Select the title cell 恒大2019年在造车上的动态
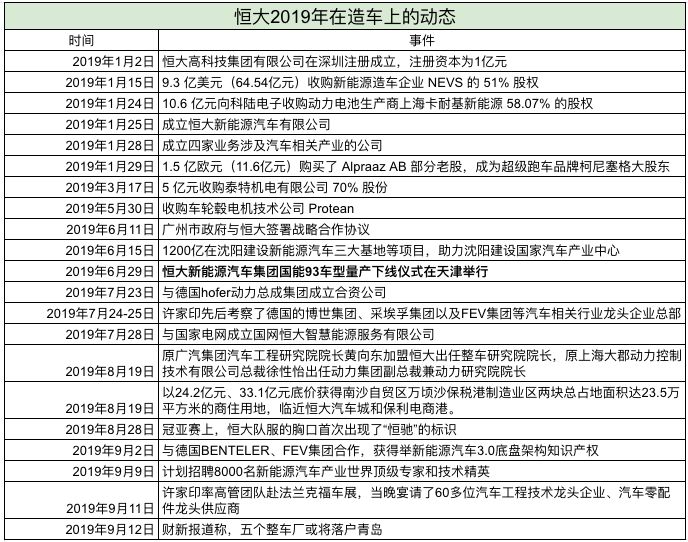 pos(344,17)
